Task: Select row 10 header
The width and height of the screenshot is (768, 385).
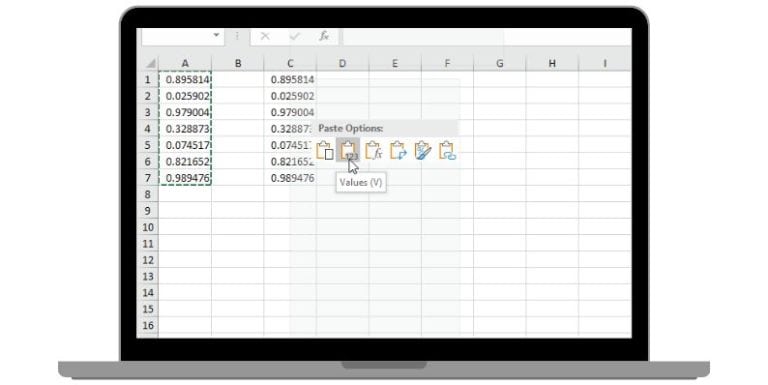Action: pos(148,227)
